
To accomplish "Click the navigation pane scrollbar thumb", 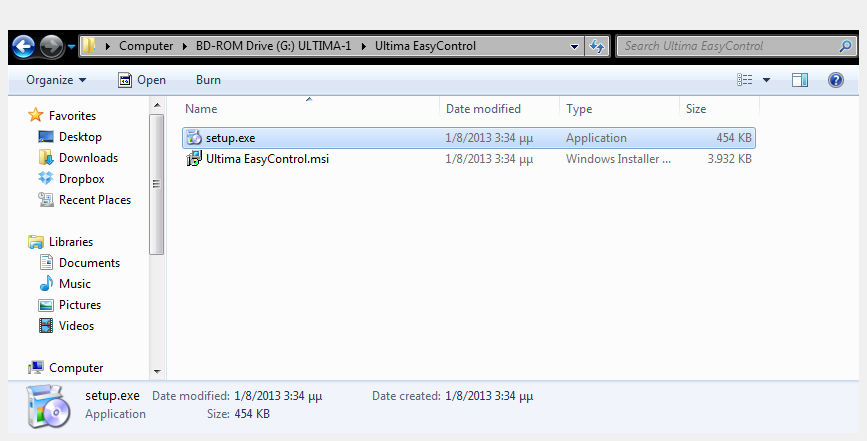I will coord(157,185).
